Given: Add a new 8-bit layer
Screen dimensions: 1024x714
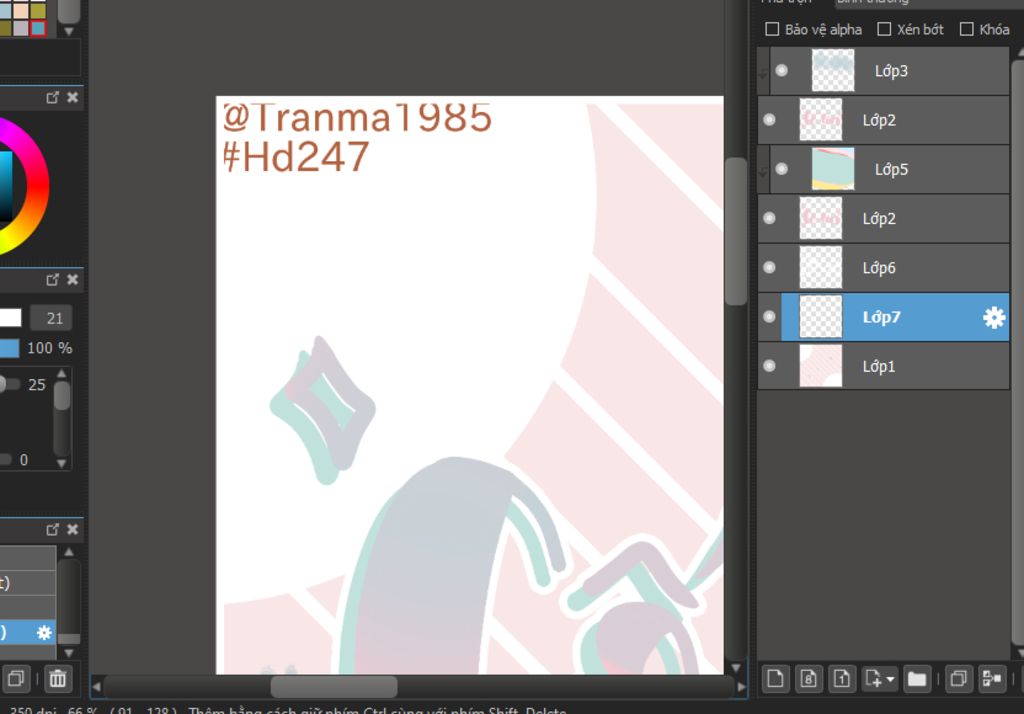Looking at the screenshot, I should (808, 679).
